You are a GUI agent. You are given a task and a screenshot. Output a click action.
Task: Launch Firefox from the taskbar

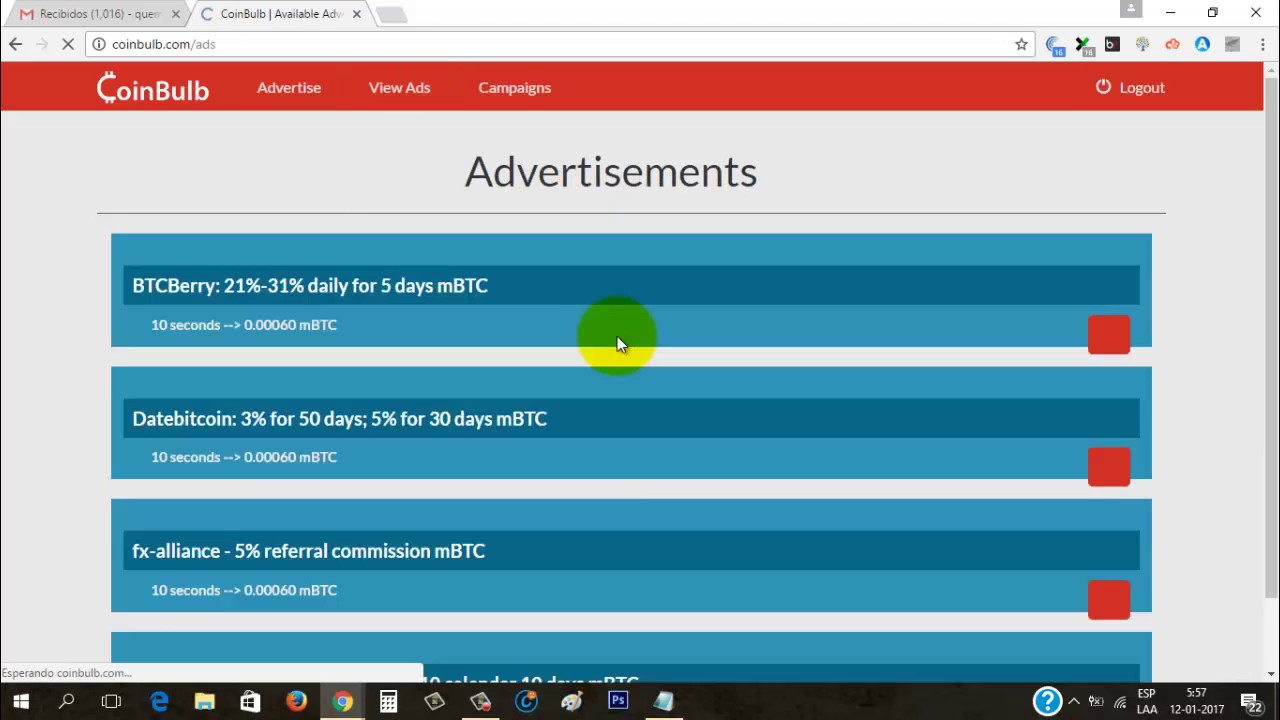[296, 702]
